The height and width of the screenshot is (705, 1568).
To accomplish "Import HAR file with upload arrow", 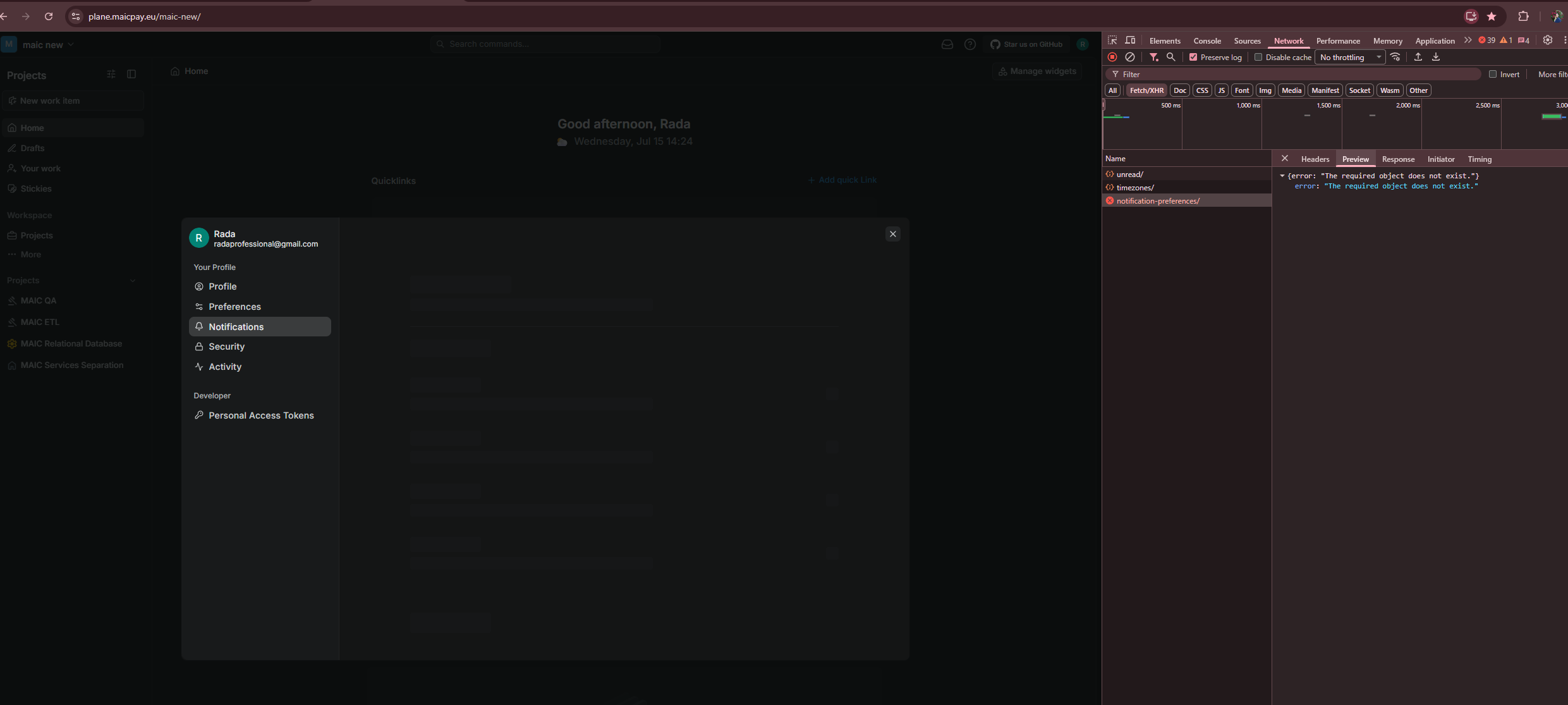I will [x=1418, y=57].
